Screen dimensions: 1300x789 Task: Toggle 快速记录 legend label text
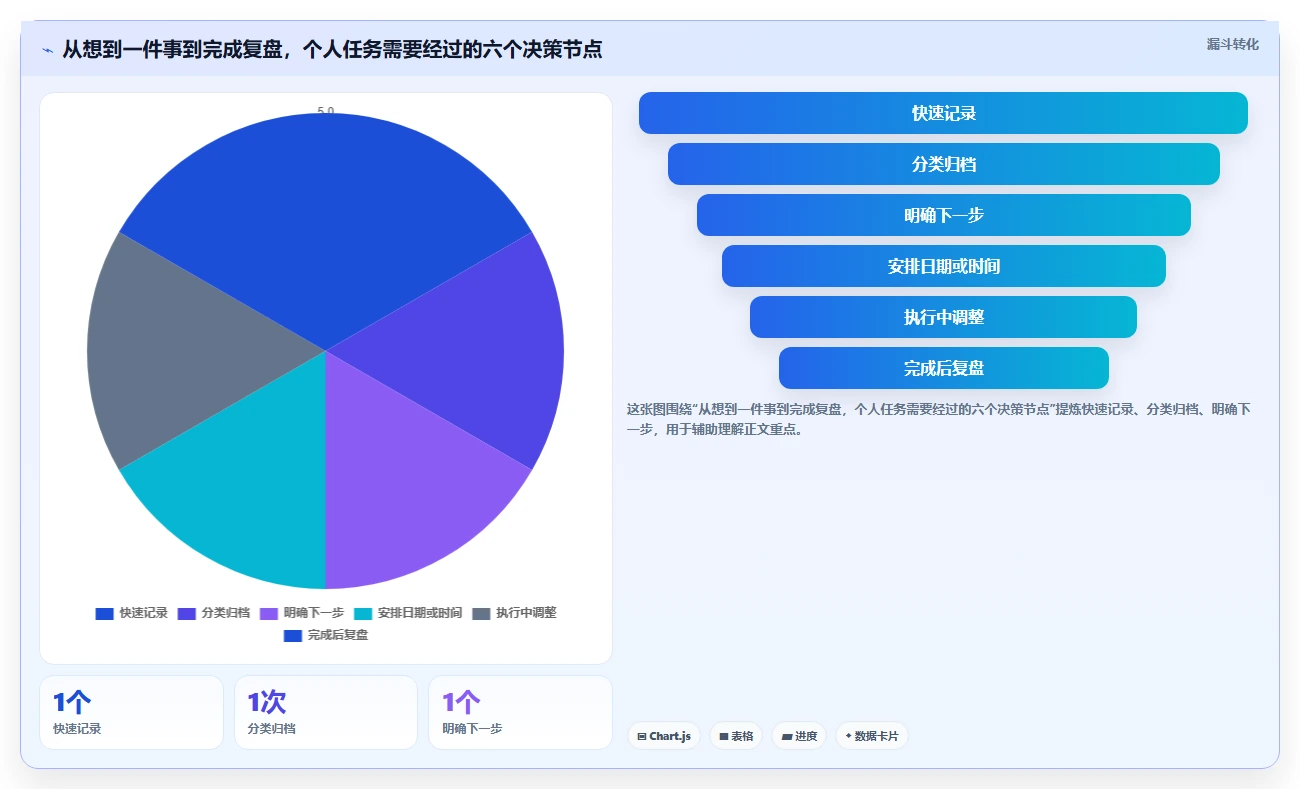click(144, 613)
